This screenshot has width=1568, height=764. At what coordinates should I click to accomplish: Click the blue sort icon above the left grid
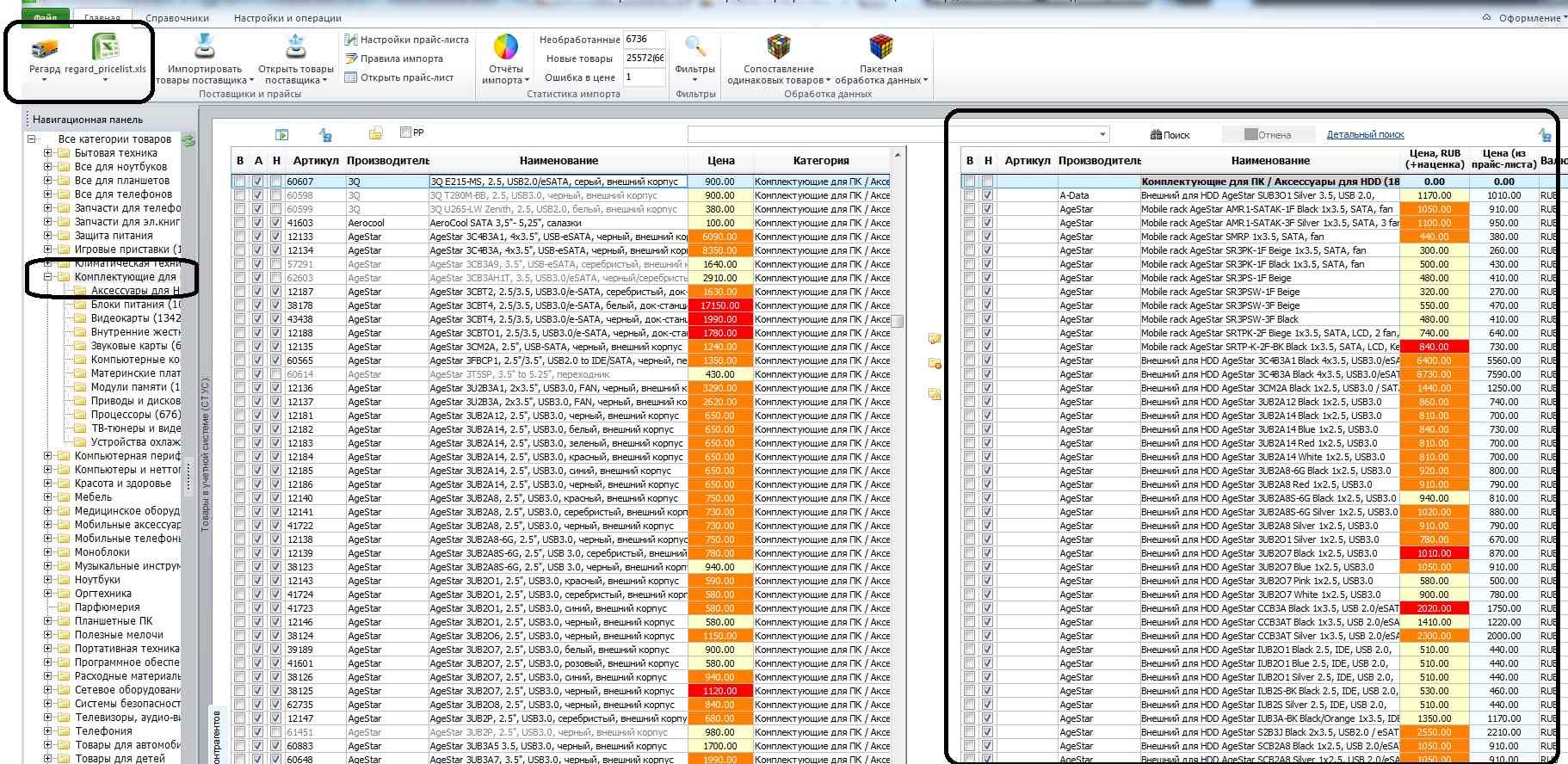pos(326,134)
